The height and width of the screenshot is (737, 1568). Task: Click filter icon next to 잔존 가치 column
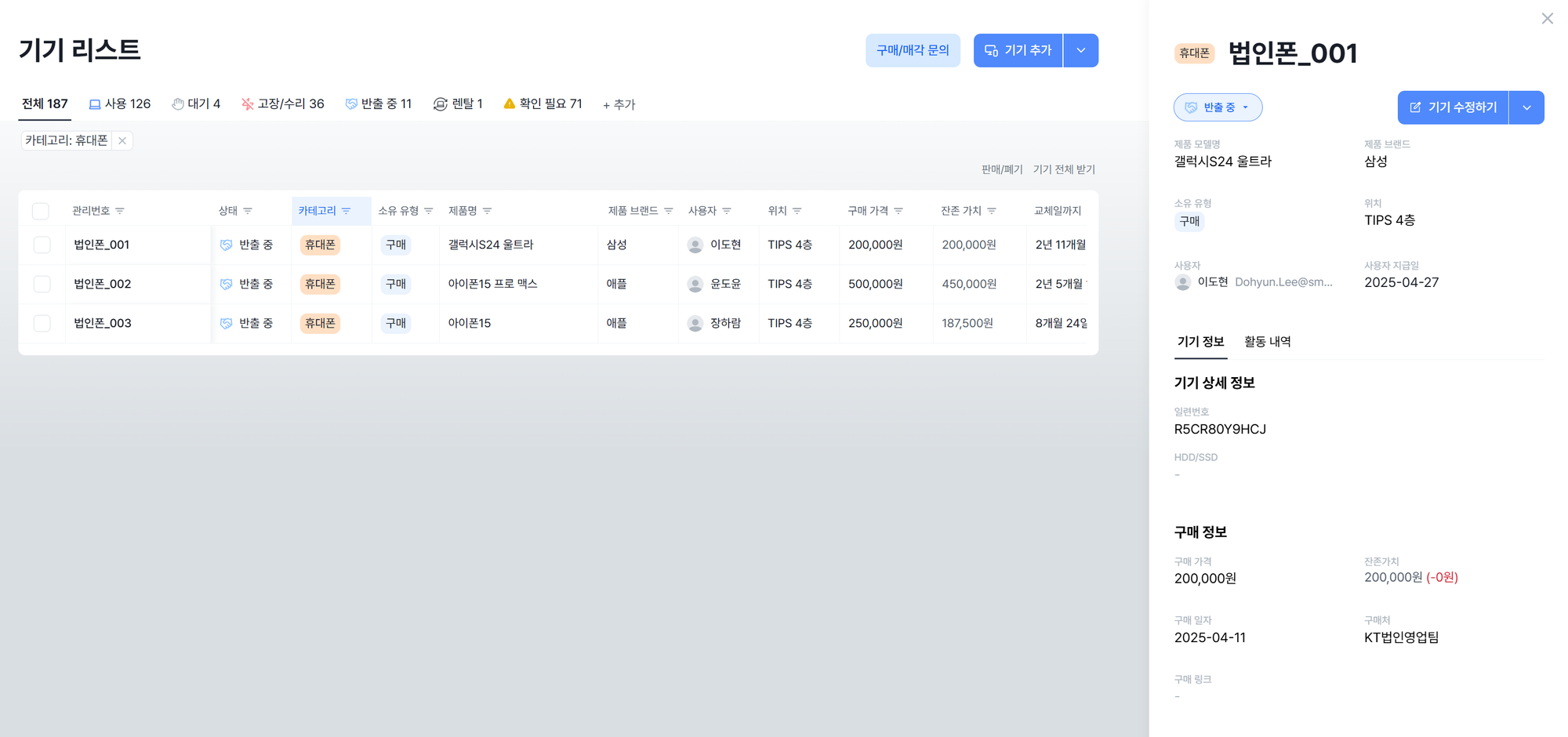tap(992, 211)
